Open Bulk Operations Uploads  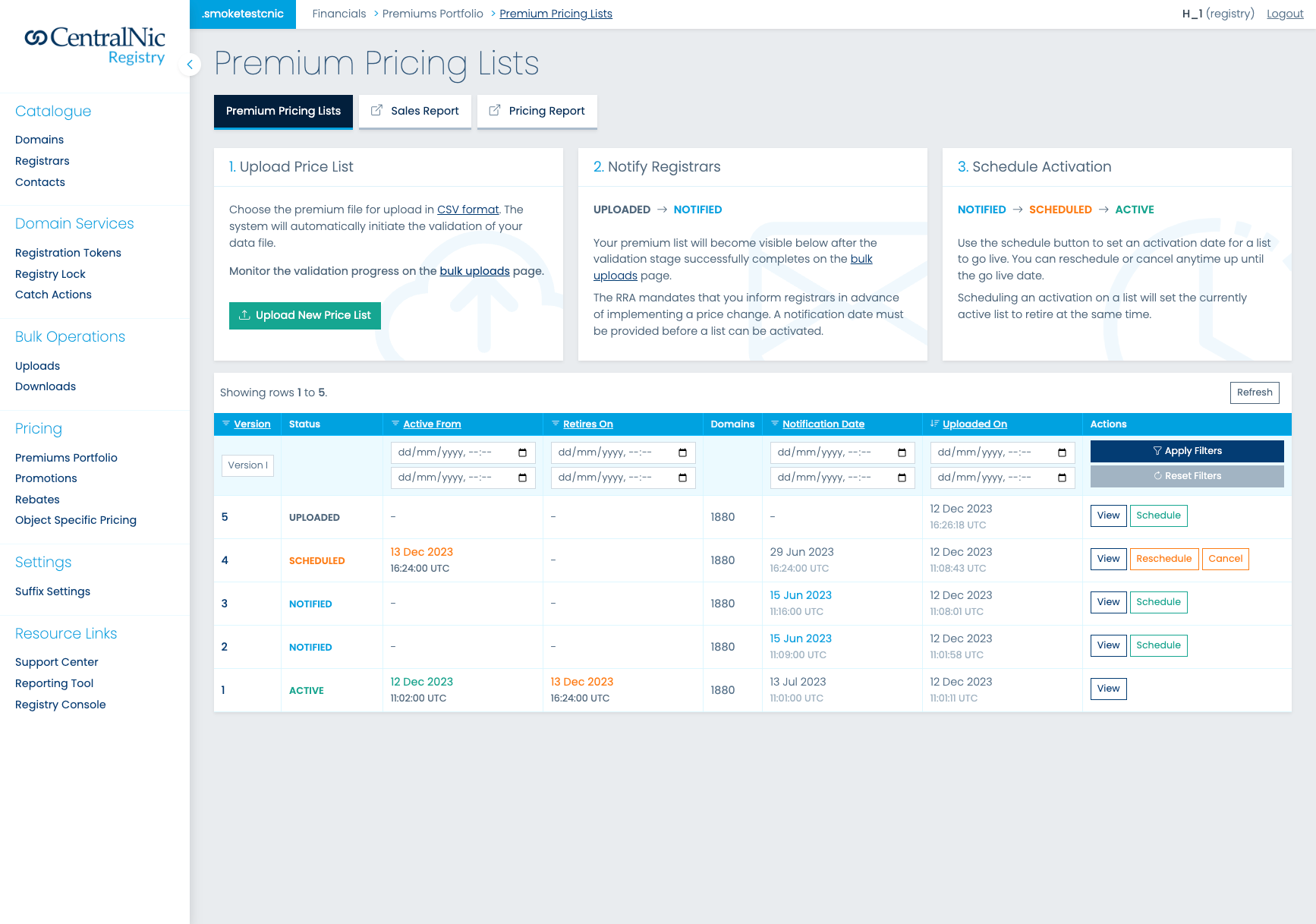(37, 366)
